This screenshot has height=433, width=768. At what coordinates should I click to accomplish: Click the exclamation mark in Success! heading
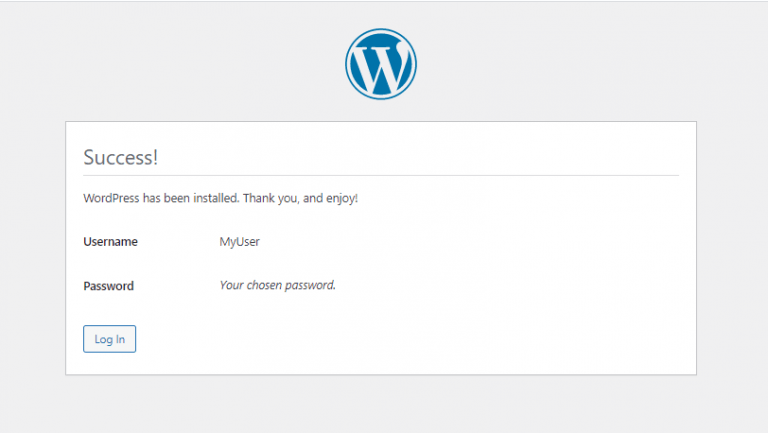click(155, 157)
